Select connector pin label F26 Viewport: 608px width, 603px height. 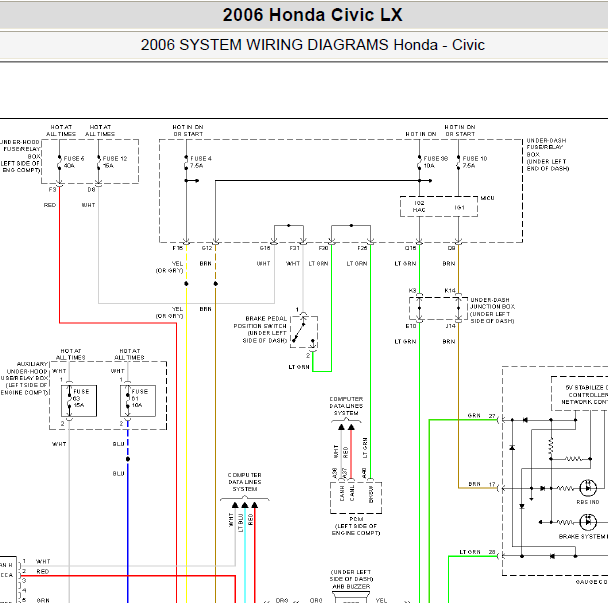point(363,248)
